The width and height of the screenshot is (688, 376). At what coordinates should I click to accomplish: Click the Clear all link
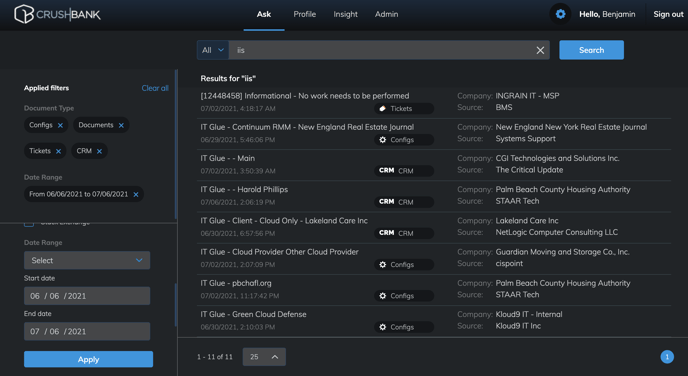[x=155, y=88]
